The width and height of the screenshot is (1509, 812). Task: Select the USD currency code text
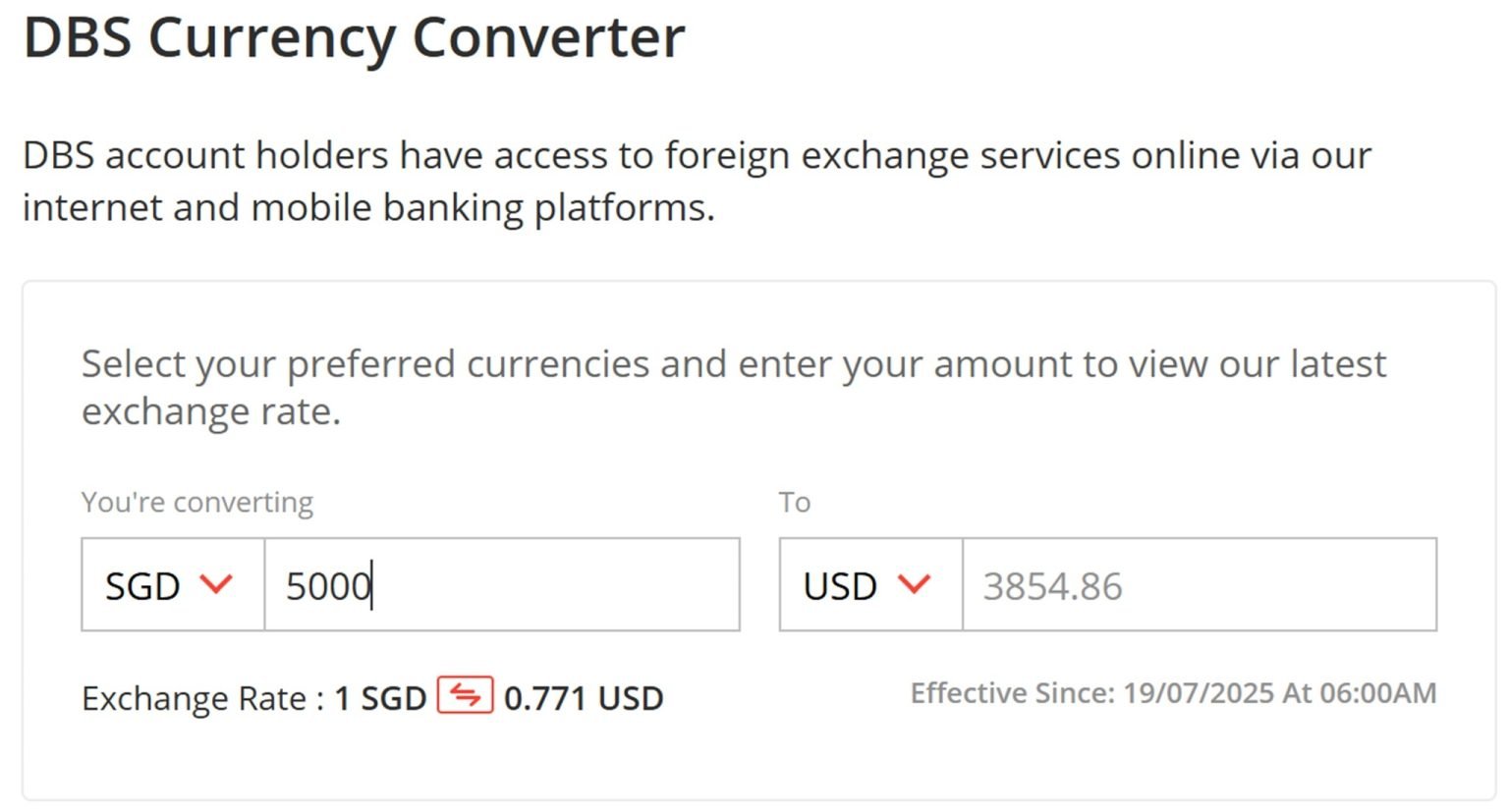[838, 585]
